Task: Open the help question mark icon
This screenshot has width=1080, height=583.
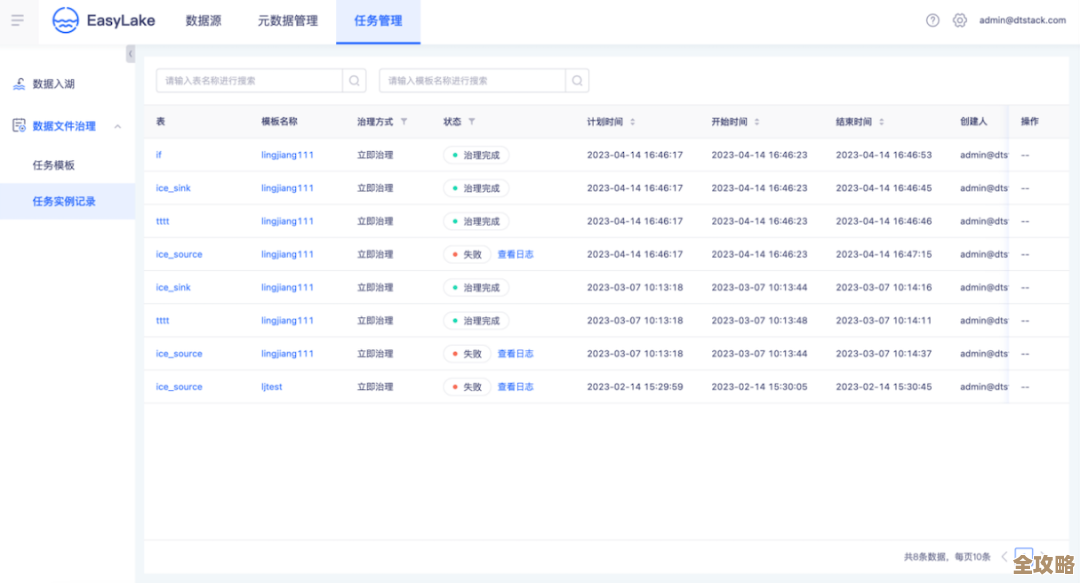Action: click(x=932, y=19)
